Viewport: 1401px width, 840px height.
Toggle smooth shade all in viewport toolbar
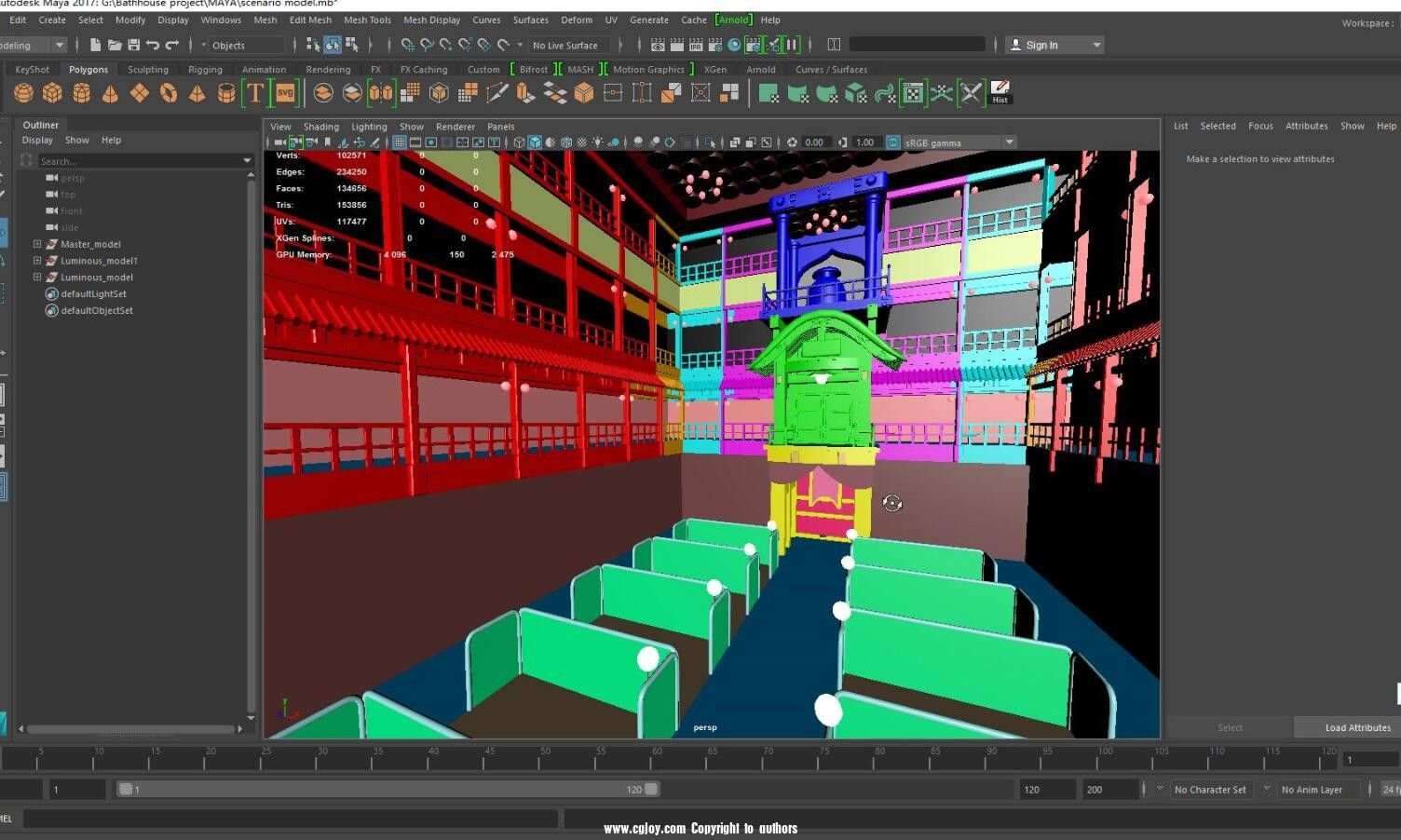tap(535, 142)
